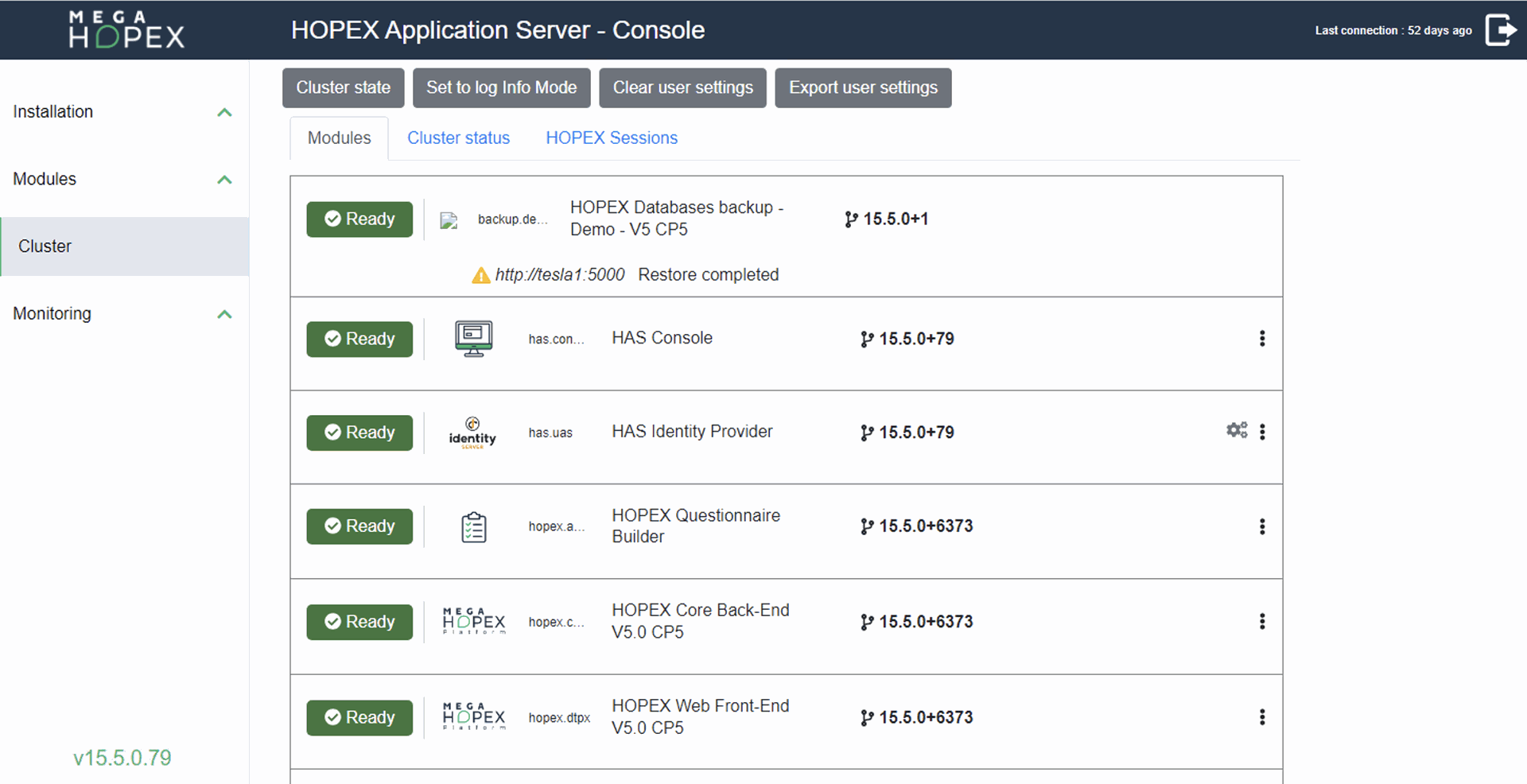Screen dimensions: 1527x784
Task: Click the Cluster state button
Action: pyautogui.click(x=343, y=87)
